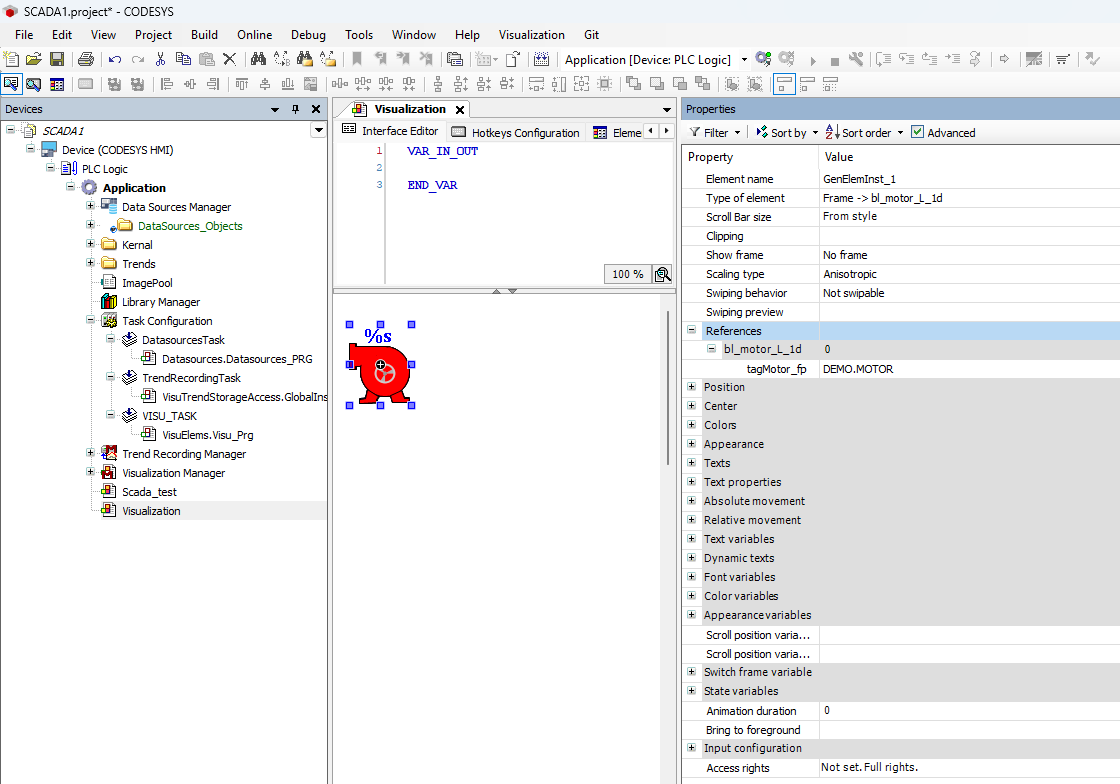
Task: Switch to the Interface Editor tab
Action: (391, 131)
